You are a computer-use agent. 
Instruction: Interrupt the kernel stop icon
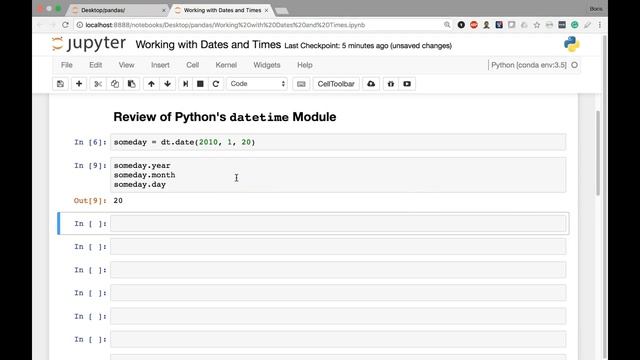pyautogui.click(x=200, y=84)
